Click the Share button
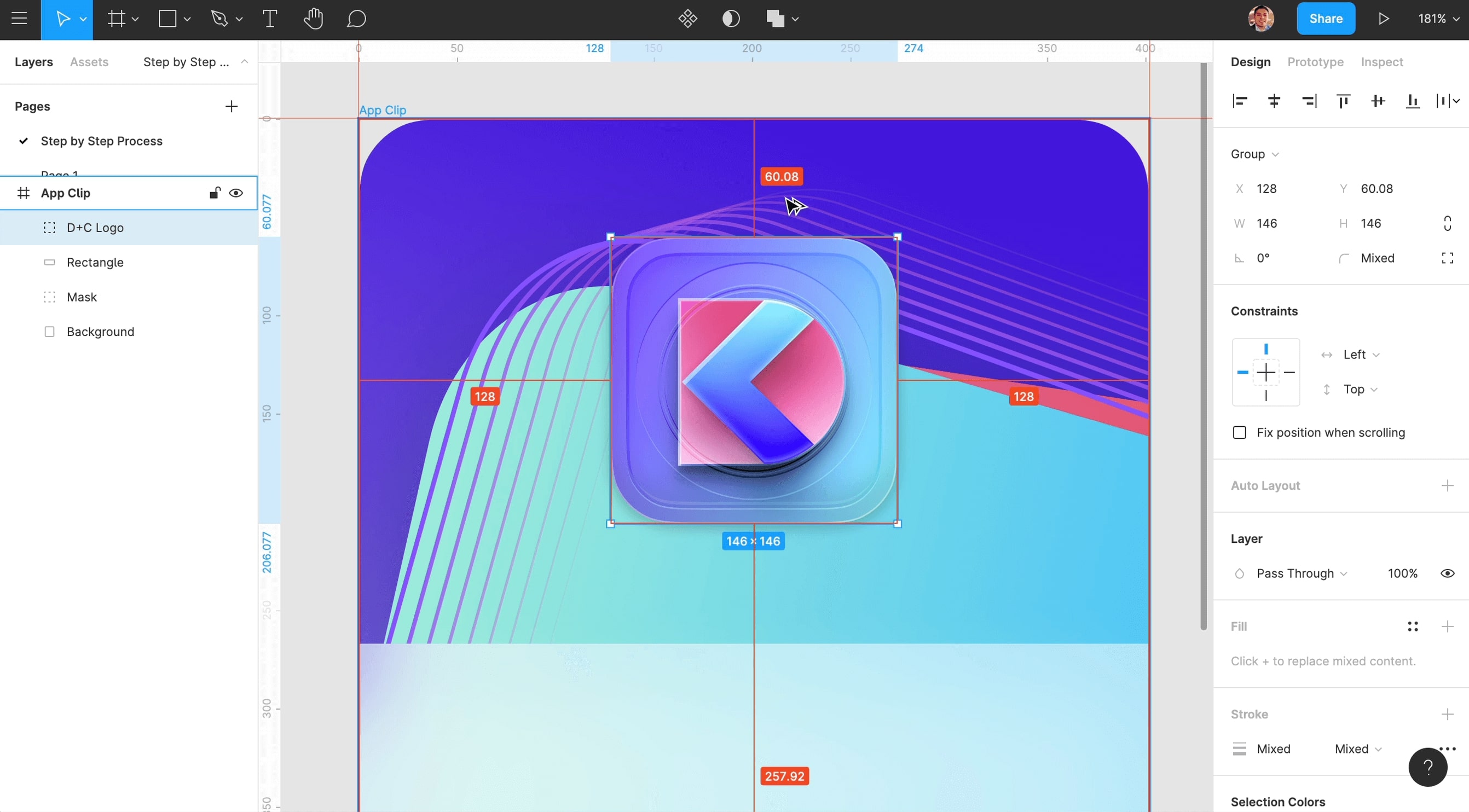This screenshot has height=812, width=1469. (x=1325, y=19)
